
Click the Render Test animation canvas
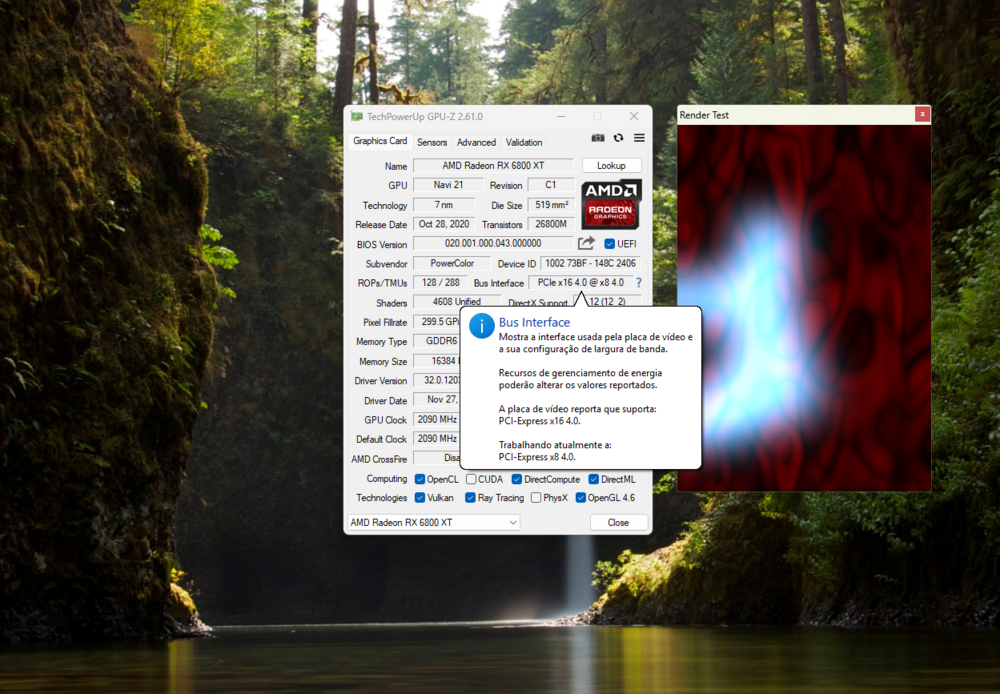coord(804,307)
